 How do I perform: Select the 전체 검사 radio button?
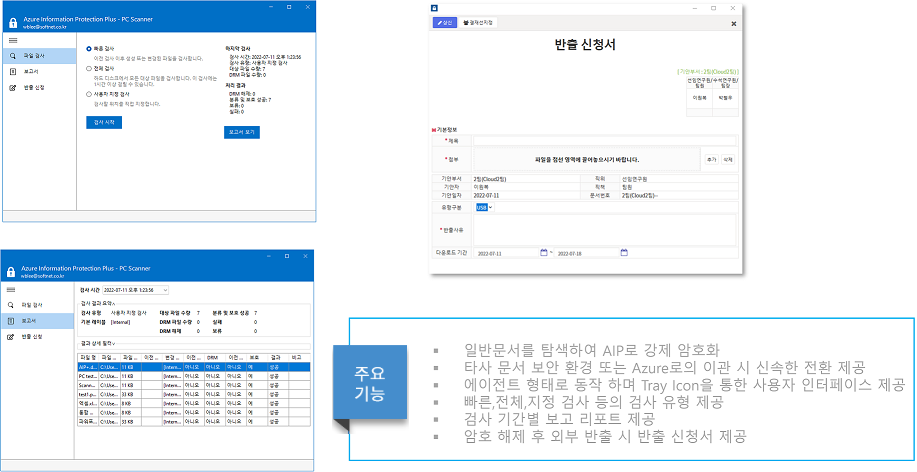[x=89, y=69]
